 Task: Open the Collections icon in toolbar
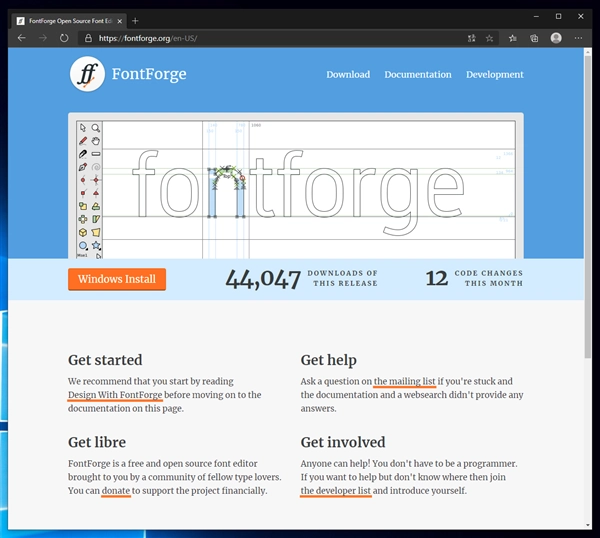pos(534,38)
